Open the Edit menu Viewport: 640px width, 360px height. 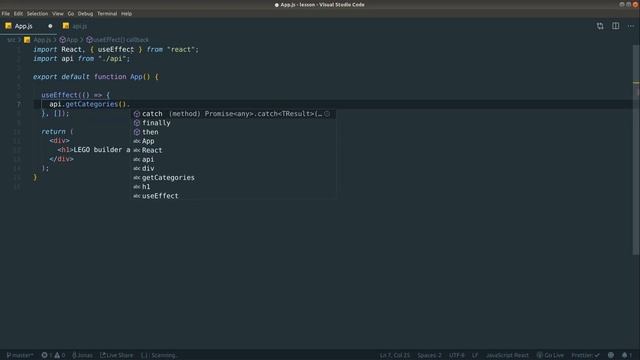(18, 13)
